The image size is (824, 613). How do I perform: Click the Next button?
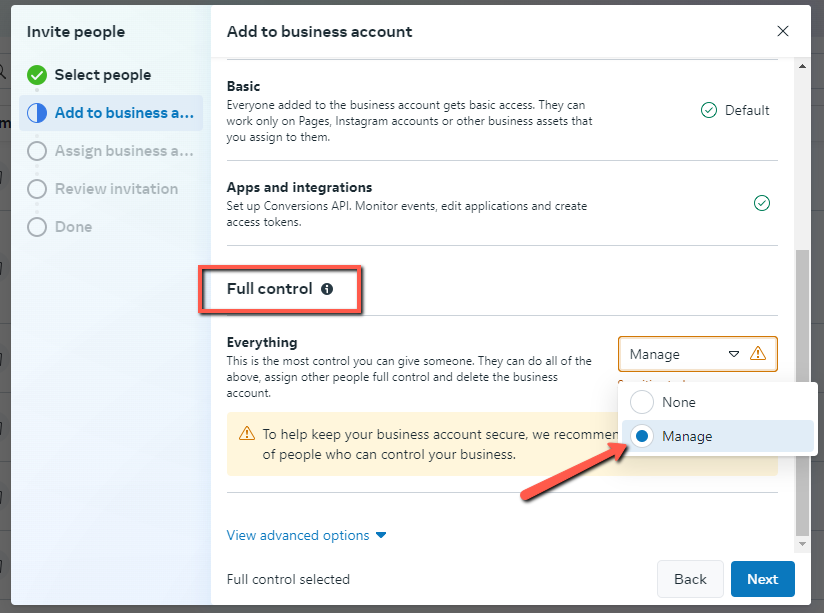[x=763, y=579]
